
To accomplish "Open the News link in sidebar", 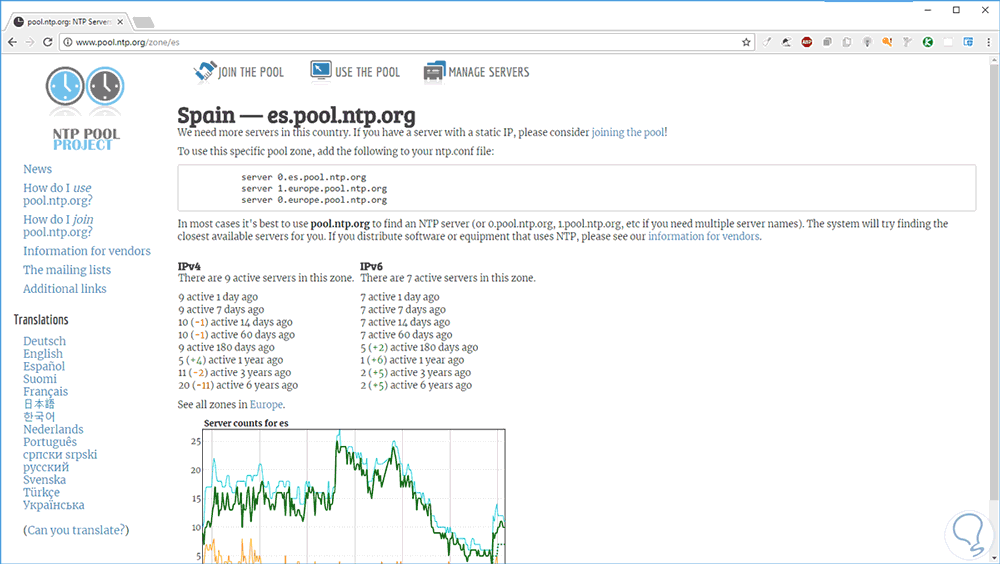I will 38,169.
